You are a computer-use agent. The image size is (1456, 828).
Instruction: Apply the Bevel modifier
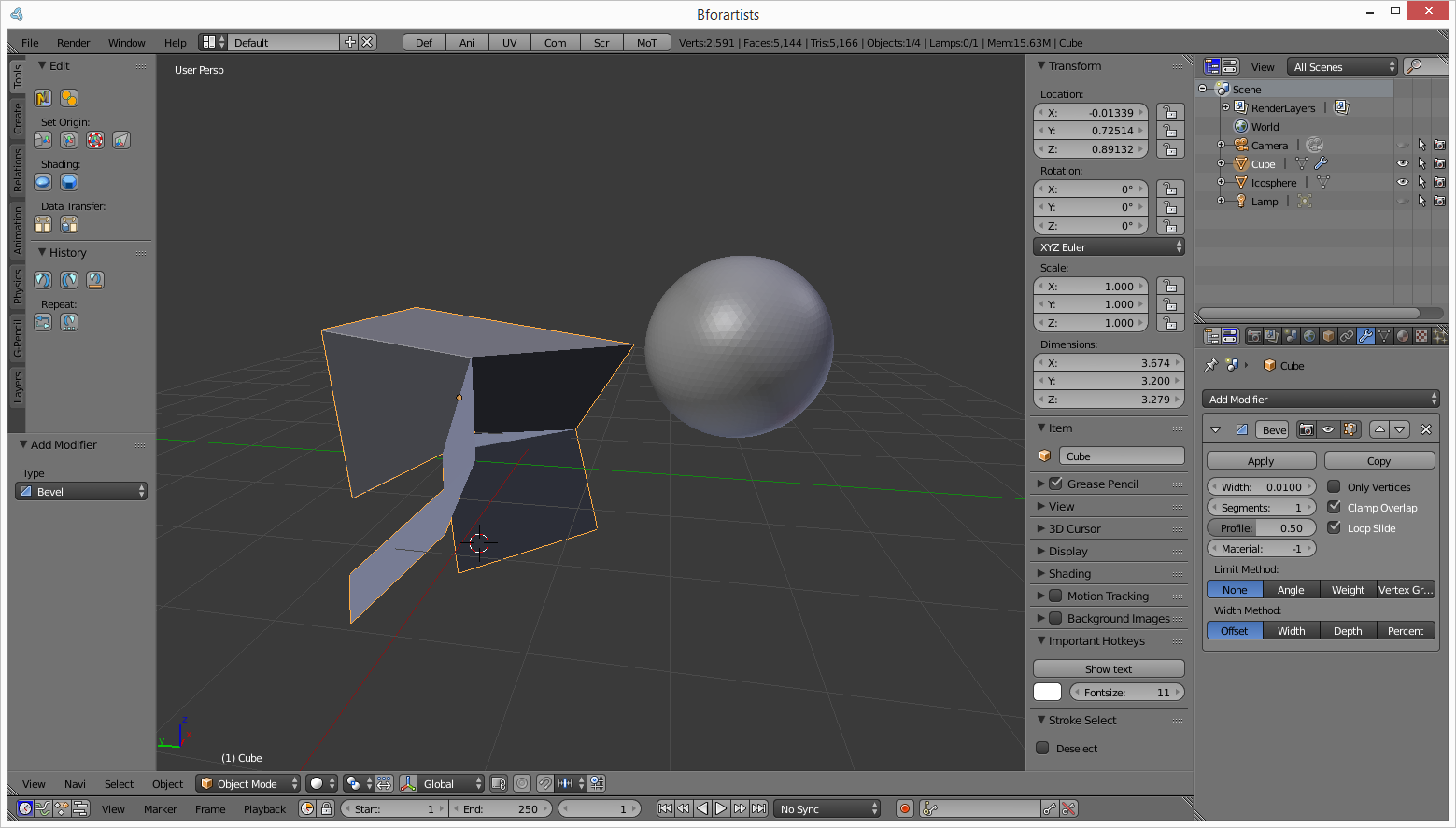click(1261, 461)
